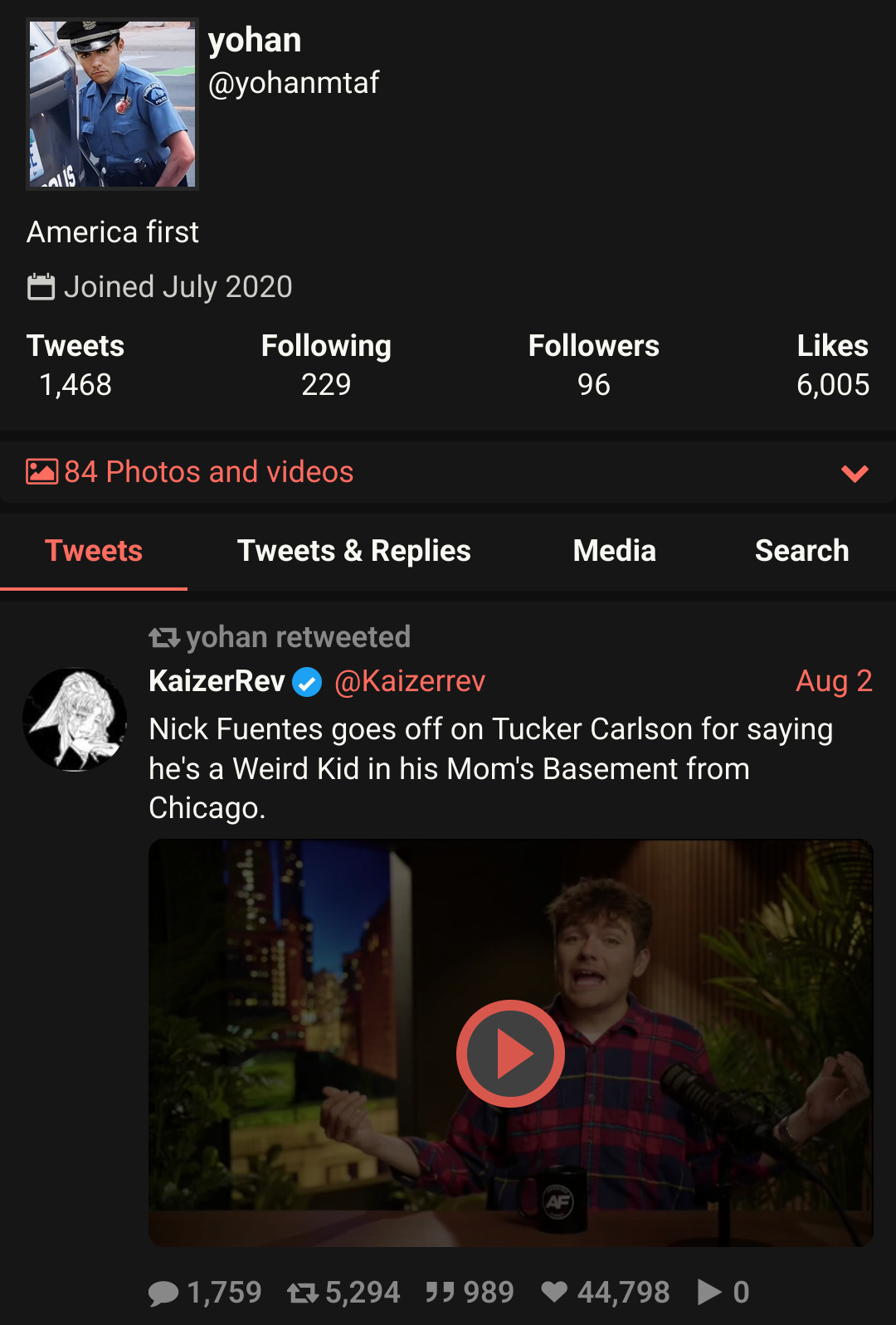Open KaizerRev's avatar image
The image size is (896, 1325).
75,719
